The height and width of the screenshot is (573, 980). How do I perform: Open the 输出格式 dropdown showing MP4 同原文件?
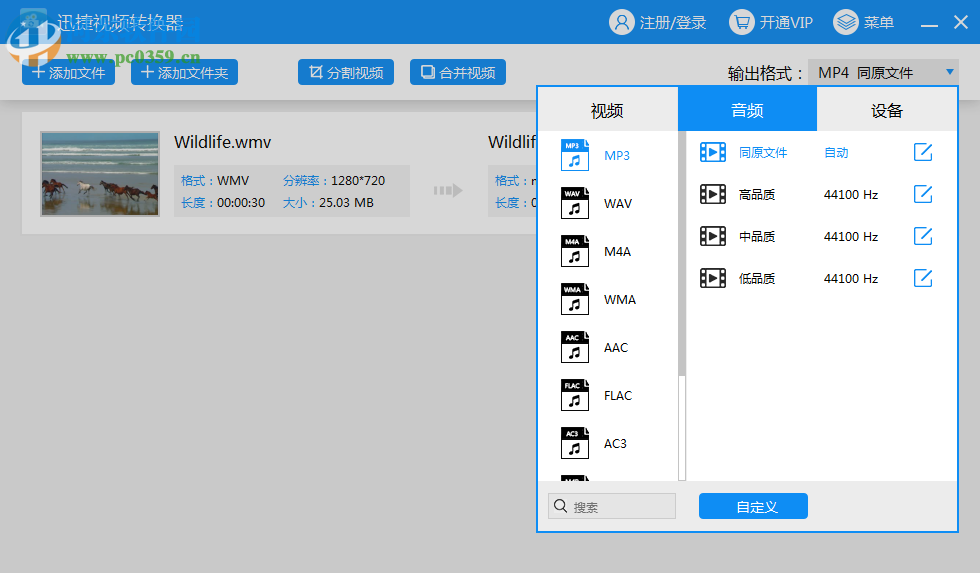[x=883, y=72]
